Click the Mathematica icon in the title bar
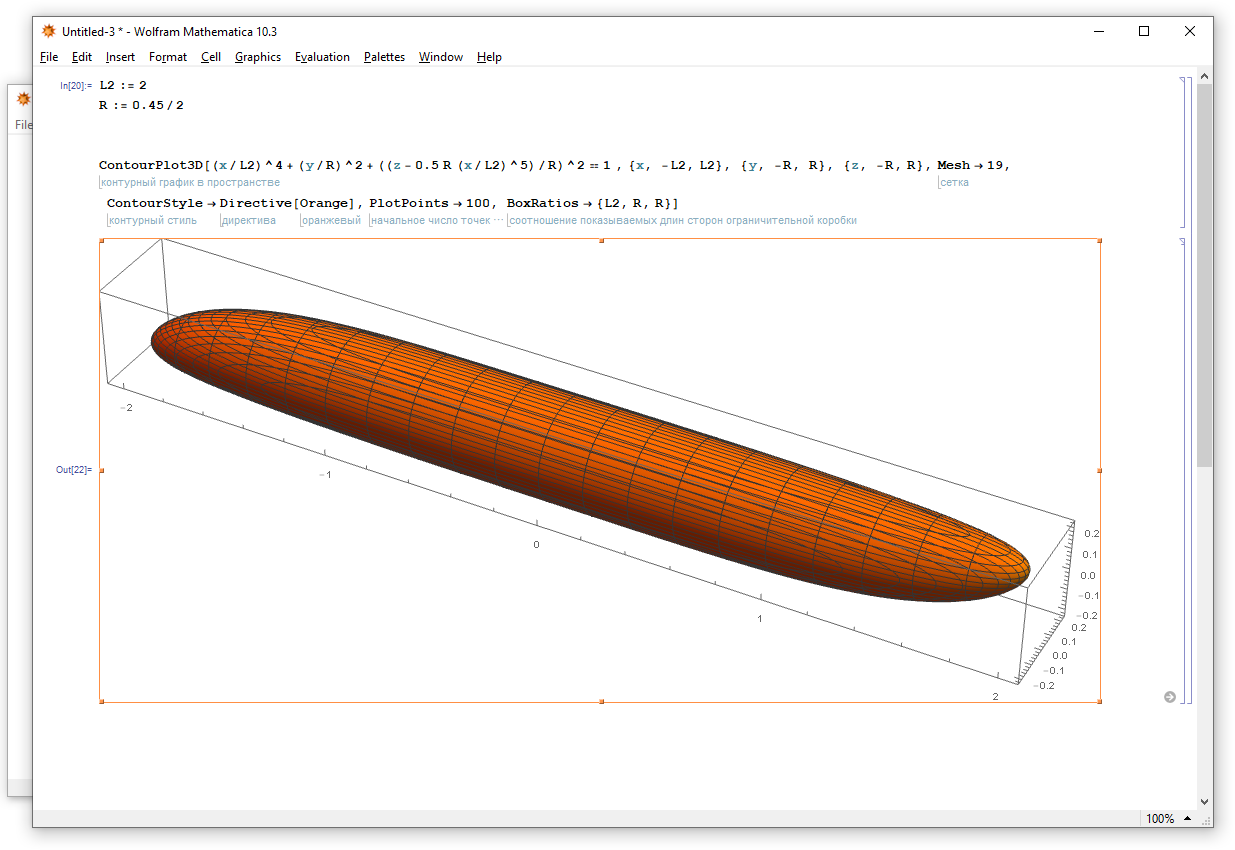 point(48,31)
